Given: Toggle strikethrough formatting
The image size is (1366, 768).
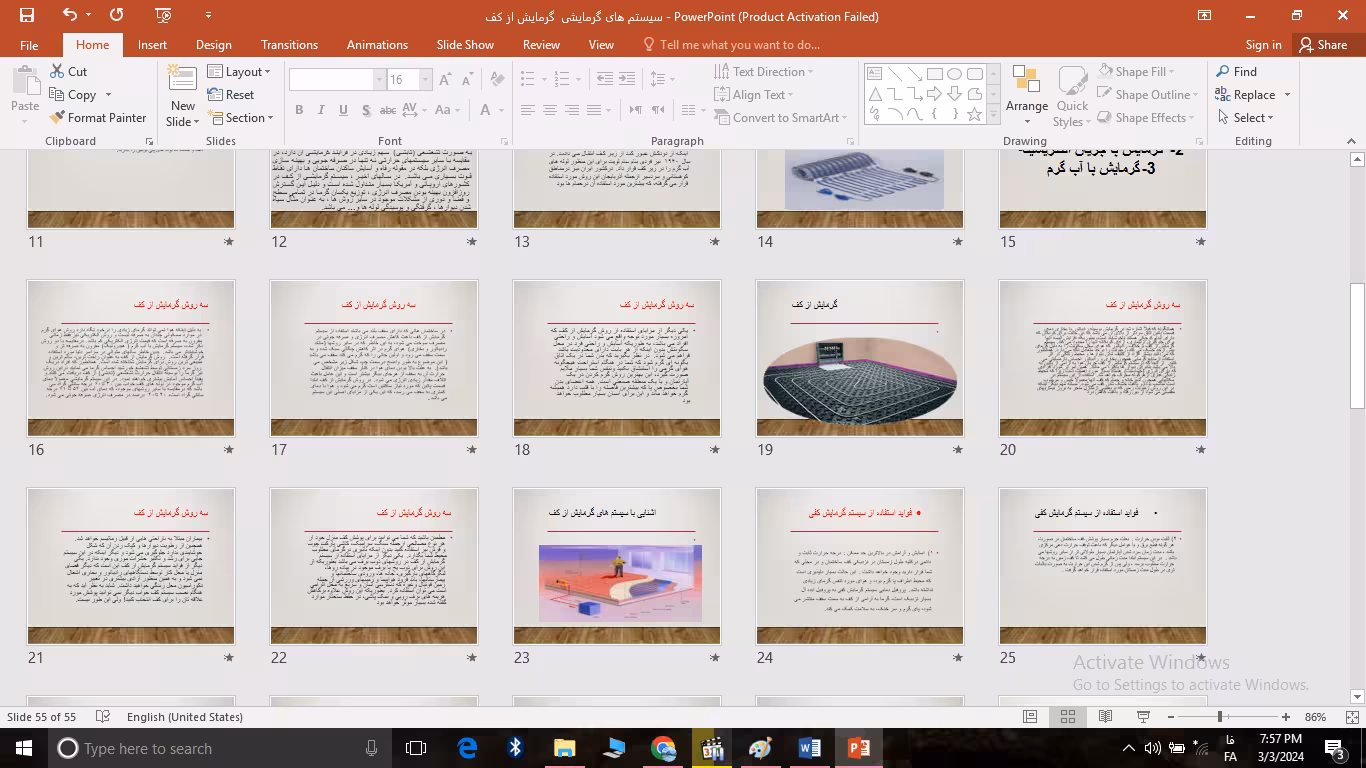Looking at the screenshot, I should pos(388,110).
